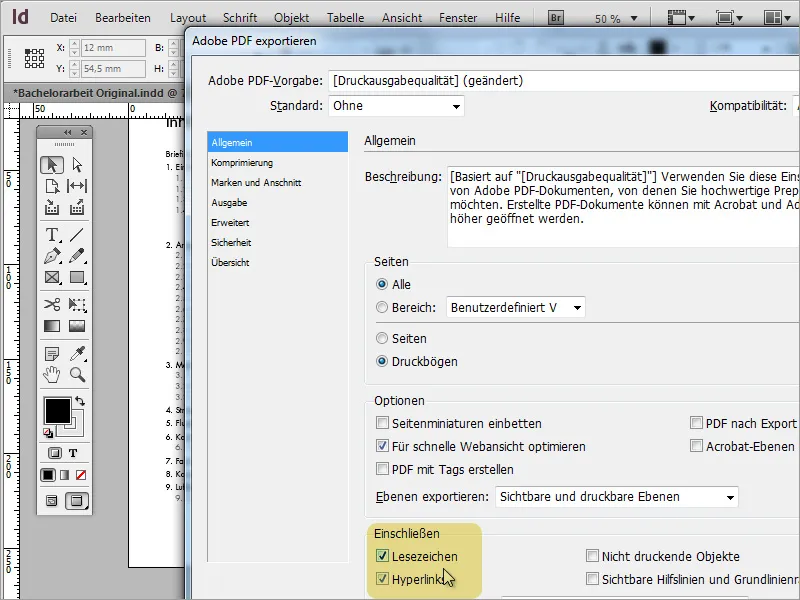
Task: Select the Free Transform tool
Action: [77, 305]
